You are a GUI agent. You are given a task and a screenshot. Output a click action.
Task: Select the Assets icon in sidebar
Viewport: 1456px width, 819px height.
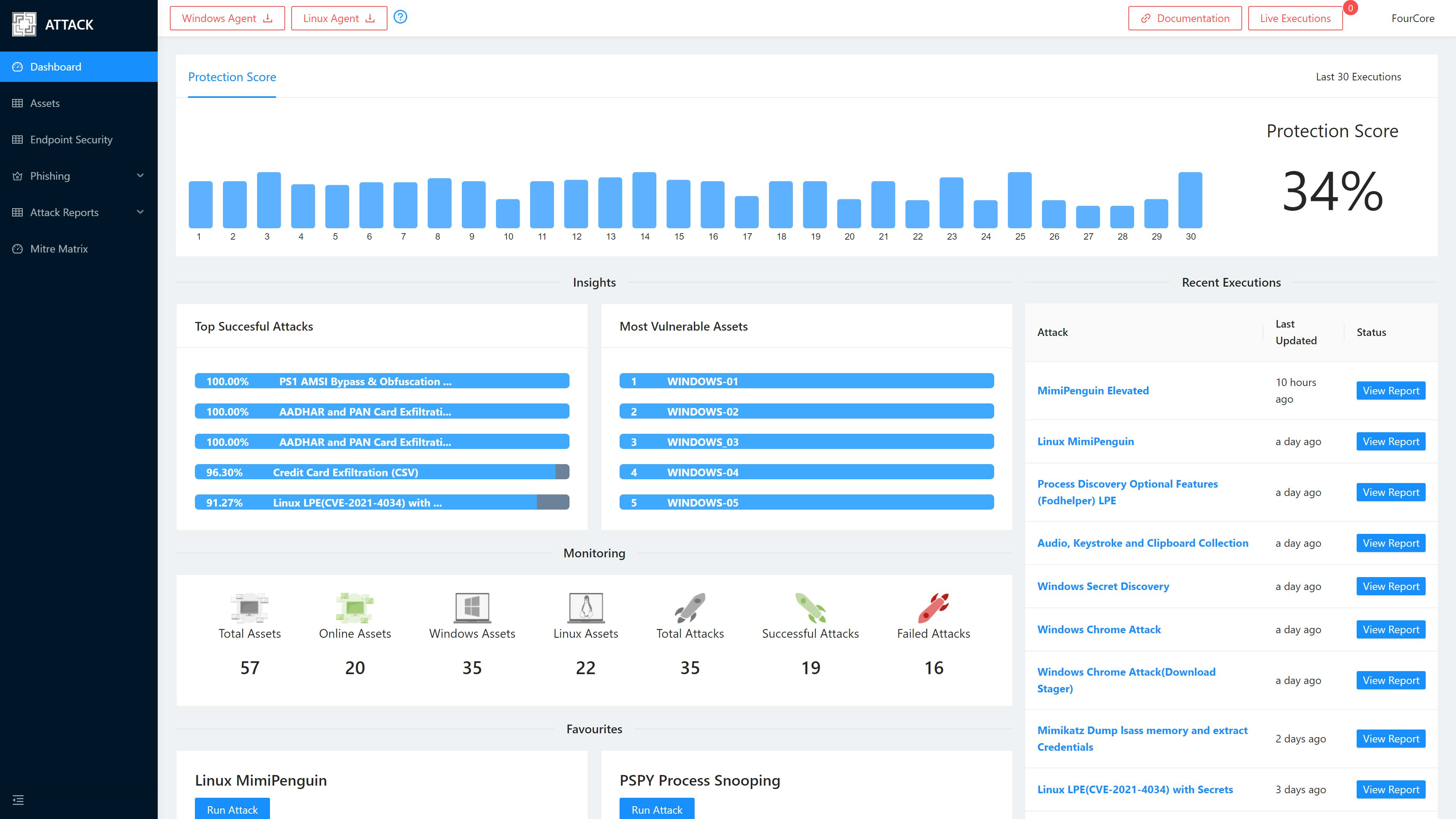click(x=17, y=103)
